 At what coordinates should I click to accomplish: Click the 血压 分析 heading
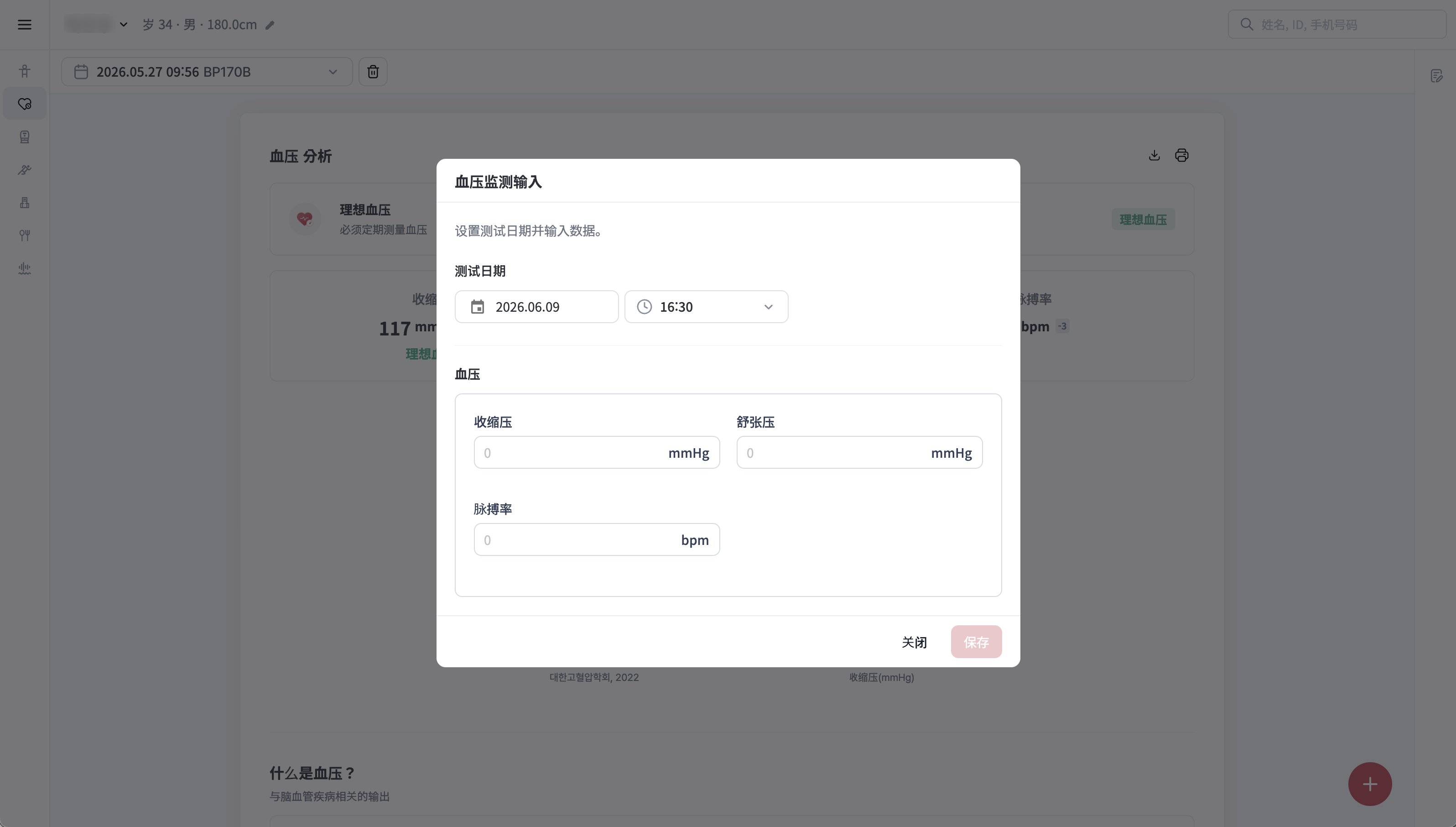pyautogui.click(x=301, y=156)
